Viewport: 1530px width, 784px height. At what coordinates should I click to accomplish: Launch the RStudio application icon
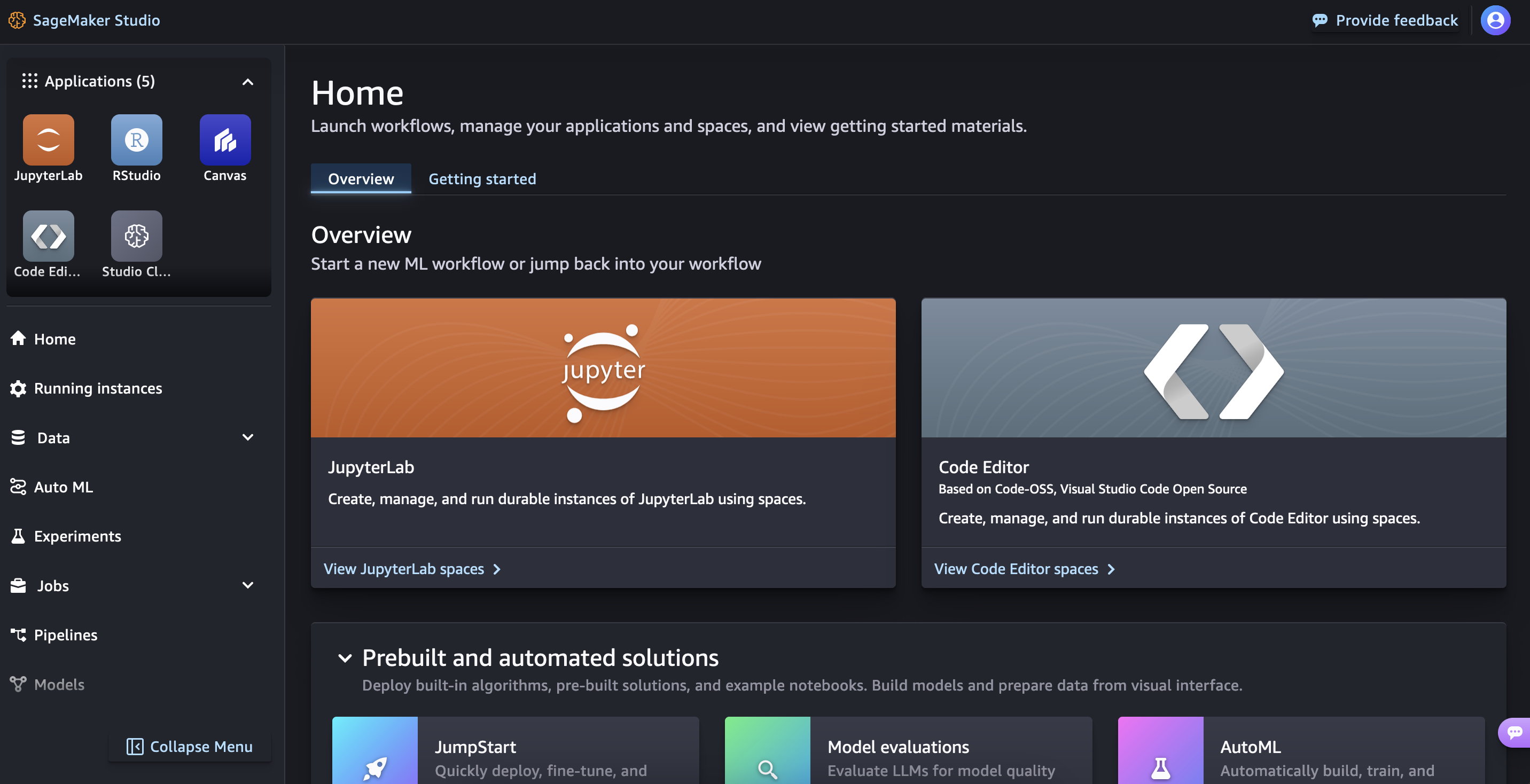point(136,139)
